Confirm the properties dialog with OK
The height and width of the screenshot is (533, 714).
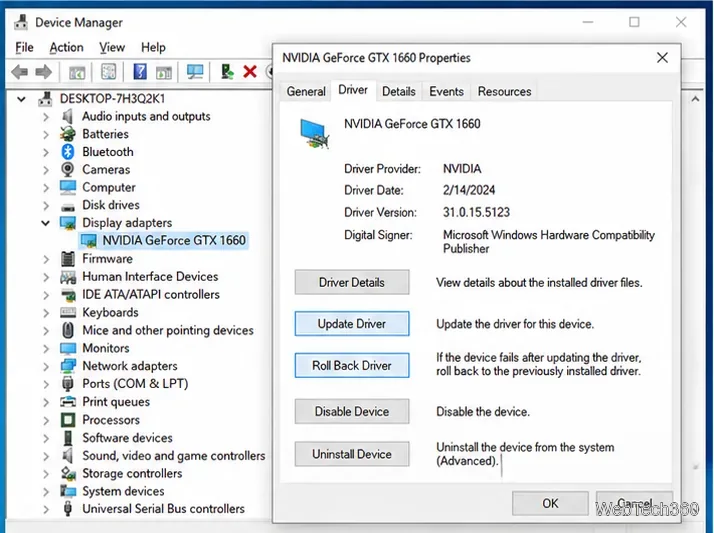pos(550,503)
